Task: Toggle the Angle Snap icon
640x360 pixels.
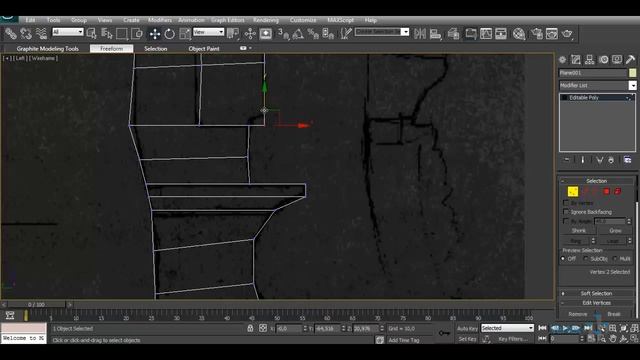Action: pyautogui.click(x=298, y=34)
